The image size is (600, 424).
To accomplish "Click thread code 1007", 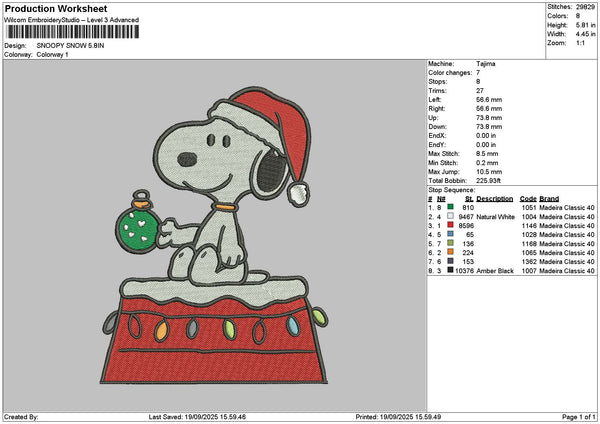I will pos(529,271).
